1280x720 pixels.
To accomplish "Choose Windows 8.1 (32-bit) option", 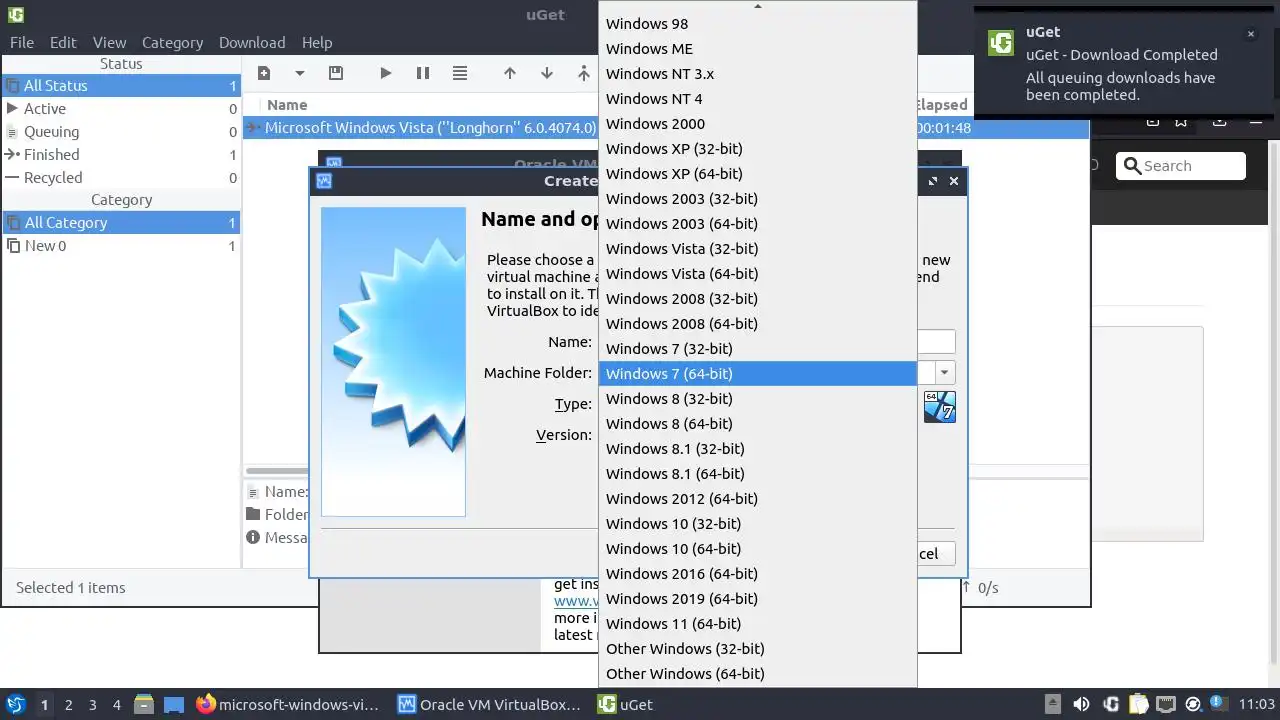I will [757, 448].
